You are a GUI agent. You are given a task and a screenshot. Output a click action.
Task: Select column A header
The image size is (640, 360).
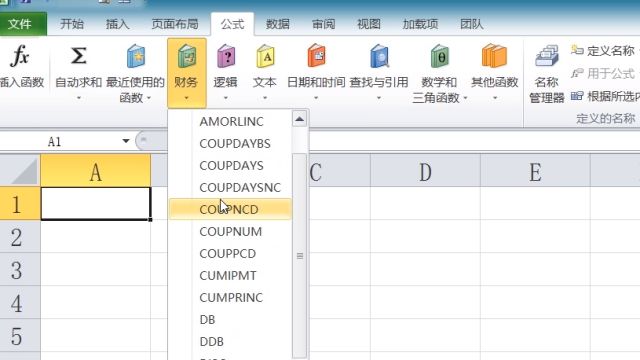click(x=96, y=171)
